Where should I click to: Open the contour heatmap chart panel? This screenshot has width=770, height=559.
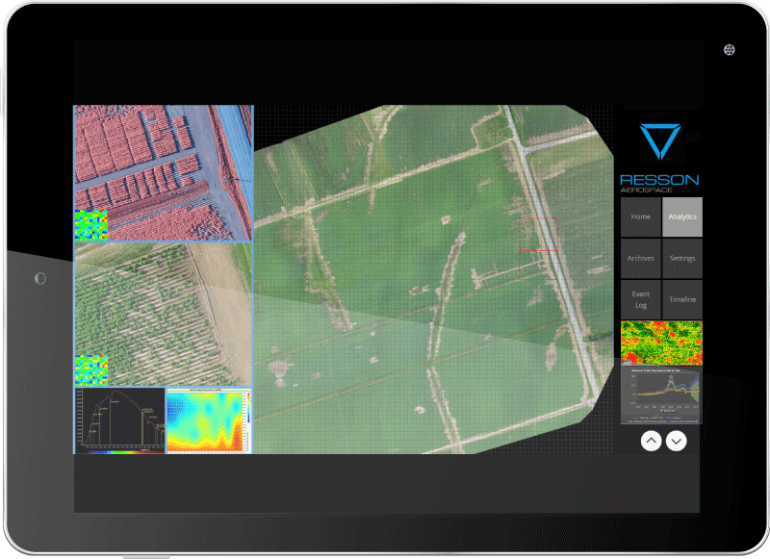(x=208, y=420)
